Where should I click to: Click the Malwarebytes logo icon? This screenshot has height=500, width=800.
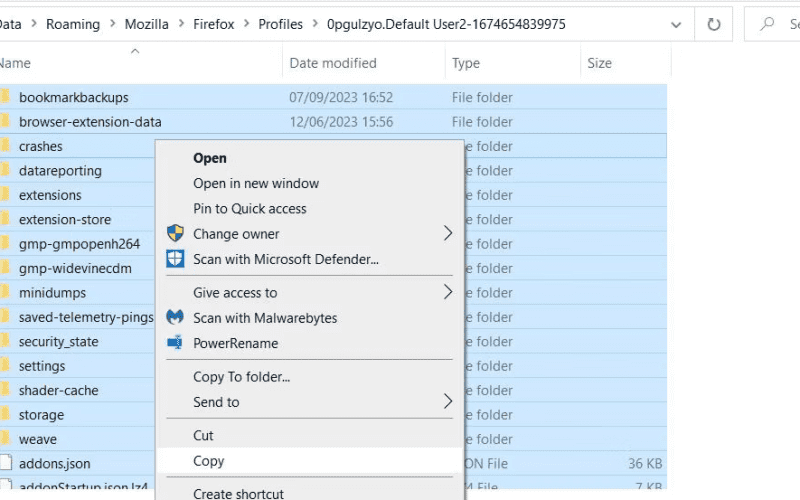pyautogui.click(x=175, y=317)
